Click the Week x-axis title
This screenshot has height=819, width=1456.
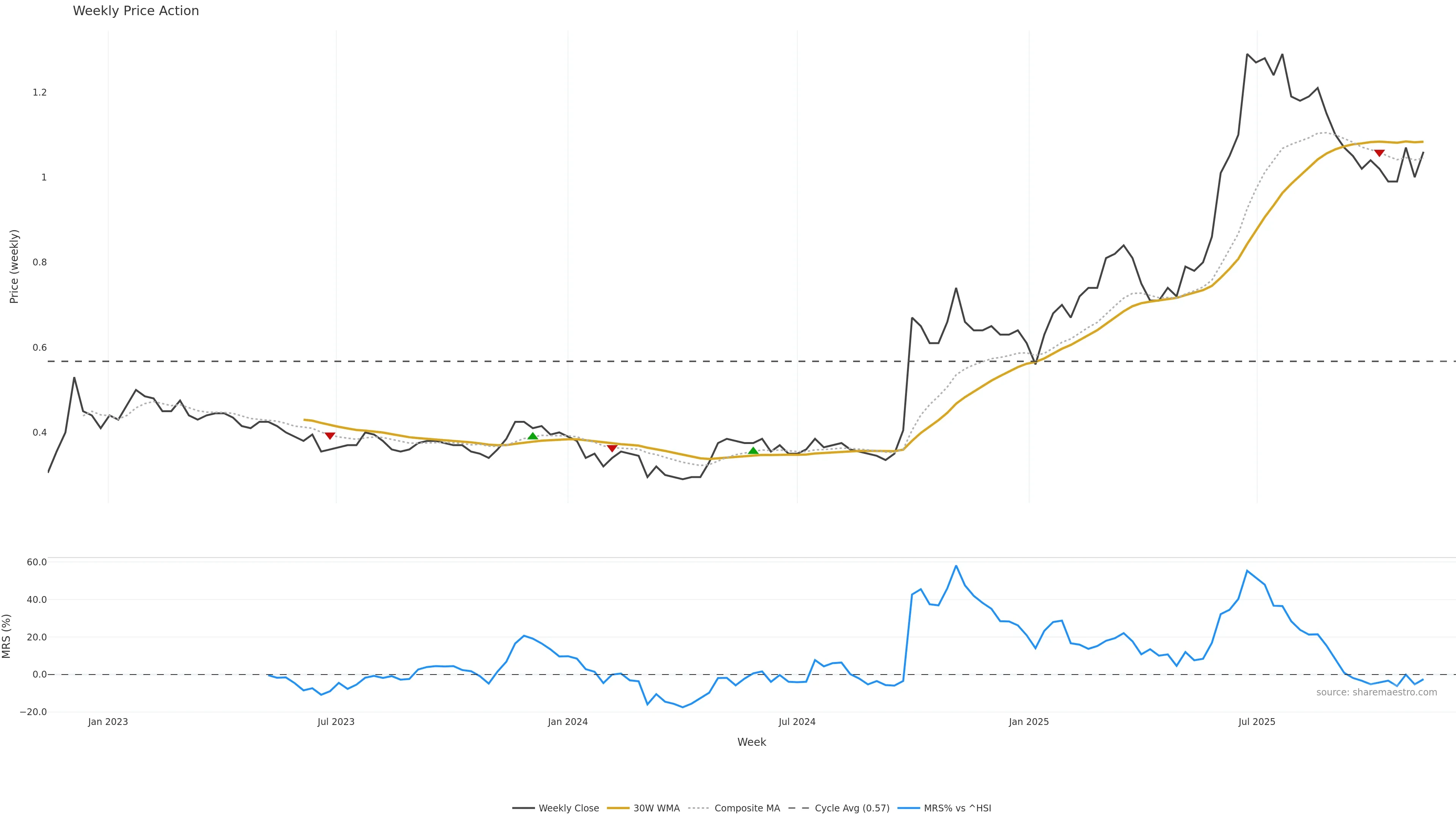(751, 742)
